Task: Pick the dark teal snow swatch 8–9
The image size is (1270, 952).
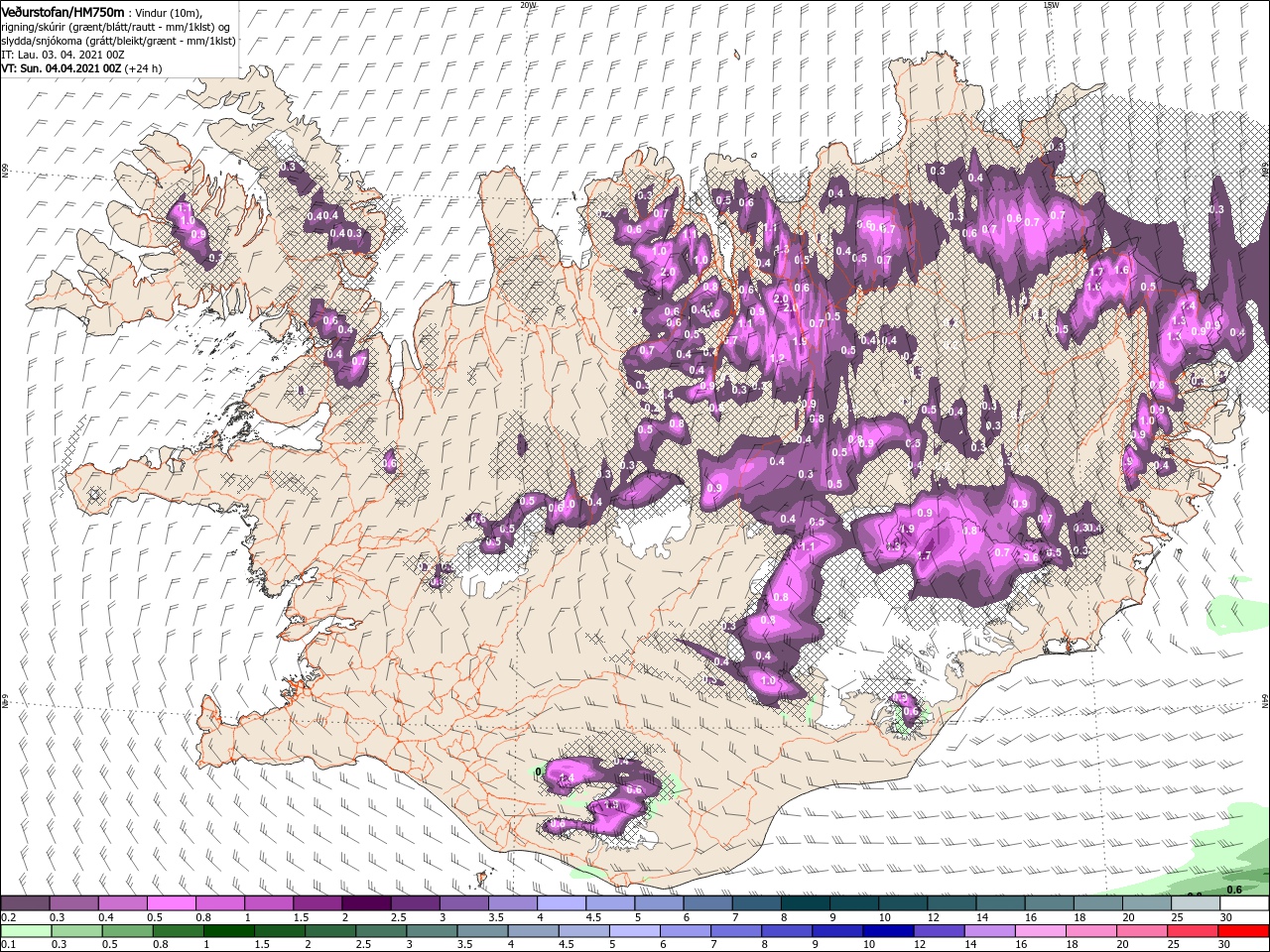Action: pyautogui.click(x=805, y=903)
